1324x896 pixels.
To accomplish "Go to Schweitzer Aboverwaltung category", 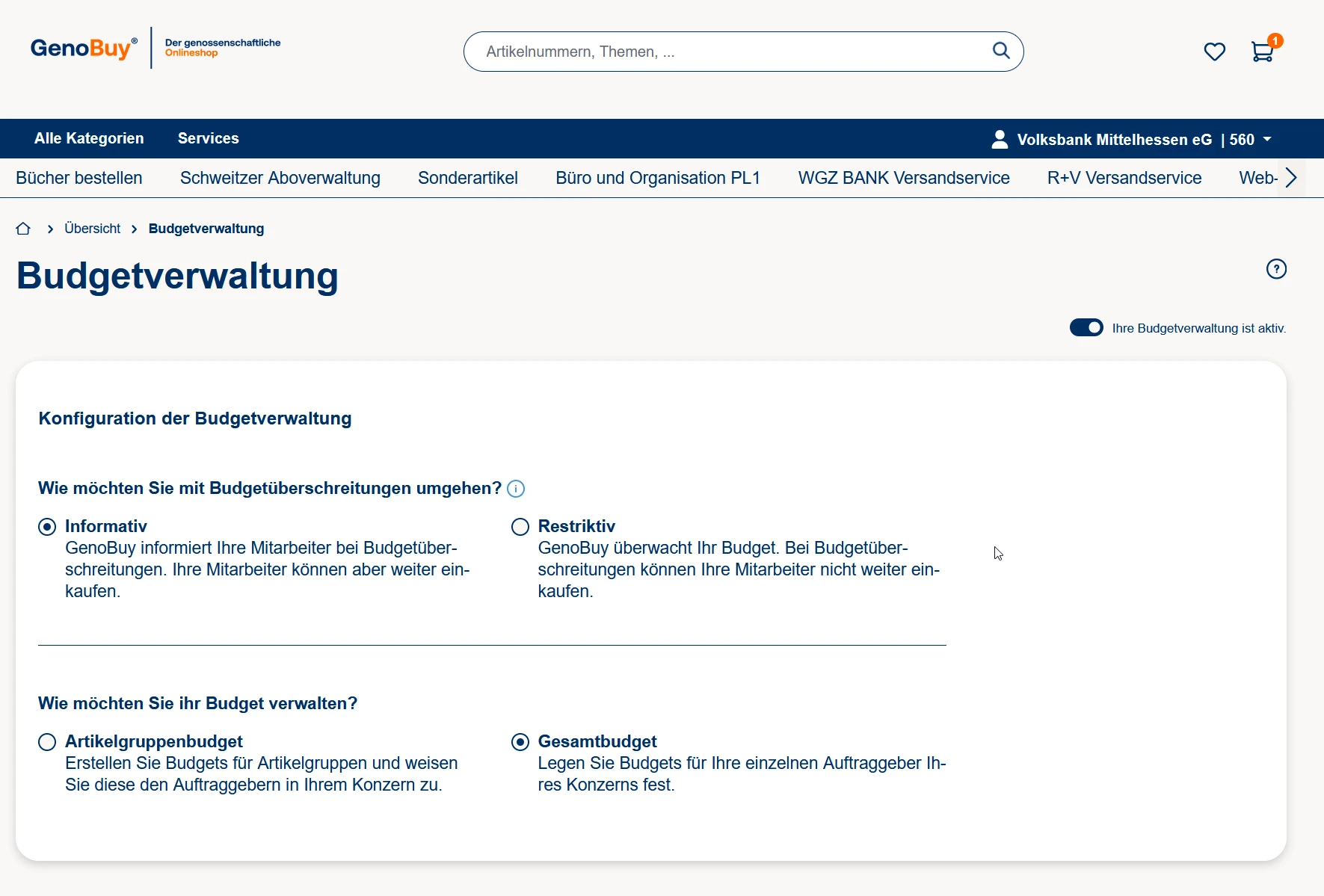I will [x=280, y=178].
